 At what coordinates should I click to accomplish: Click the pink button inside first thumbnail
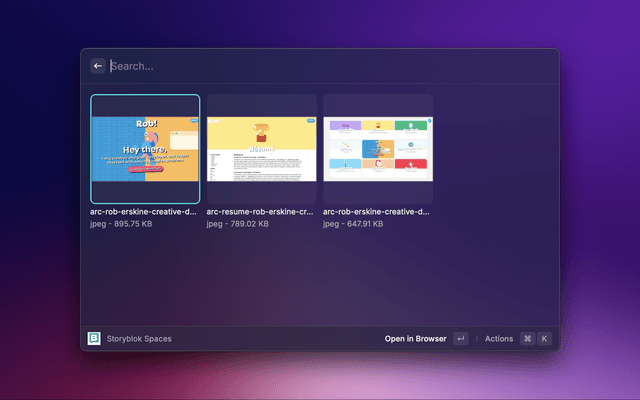click(x=146, y=170)
